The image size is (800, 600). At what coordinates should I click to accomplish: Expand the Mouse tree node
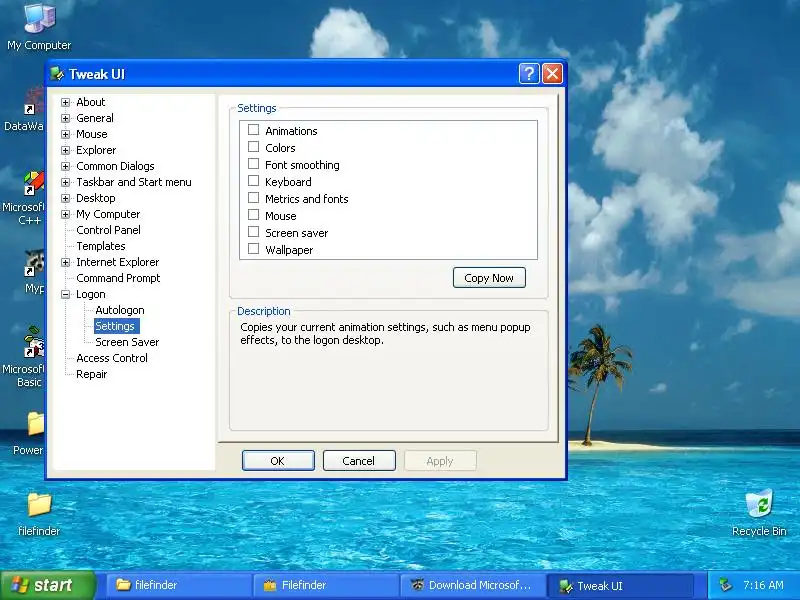click(x=65, y=134)
